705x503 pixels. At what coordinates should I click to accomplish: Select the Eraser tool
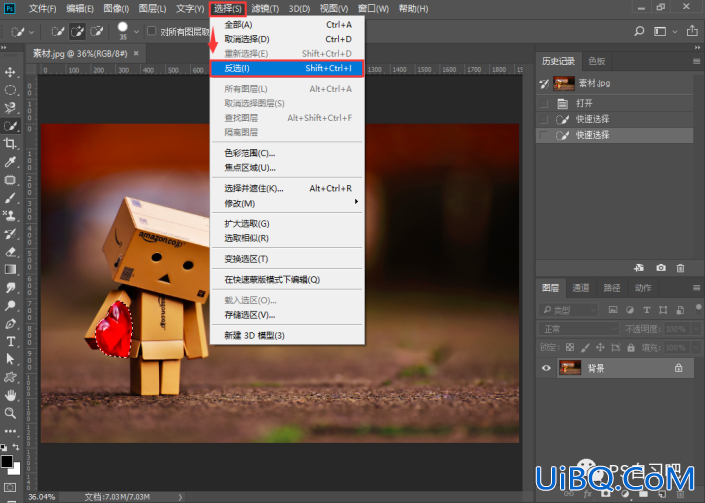[x=10, y=252]
